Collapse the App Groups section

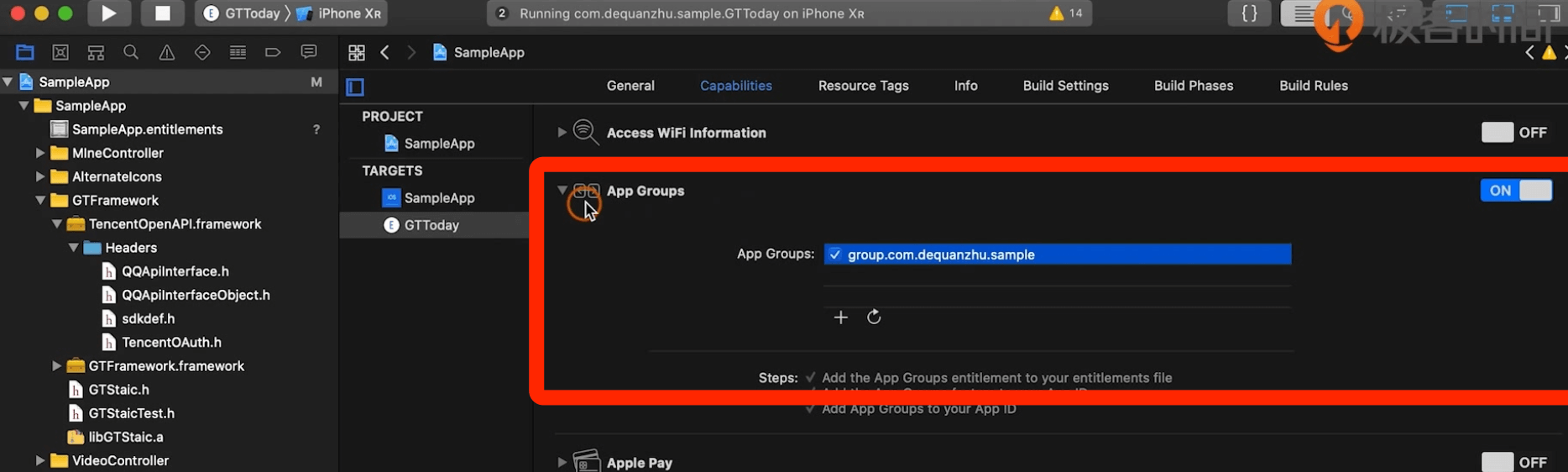(x=562, y=191)
